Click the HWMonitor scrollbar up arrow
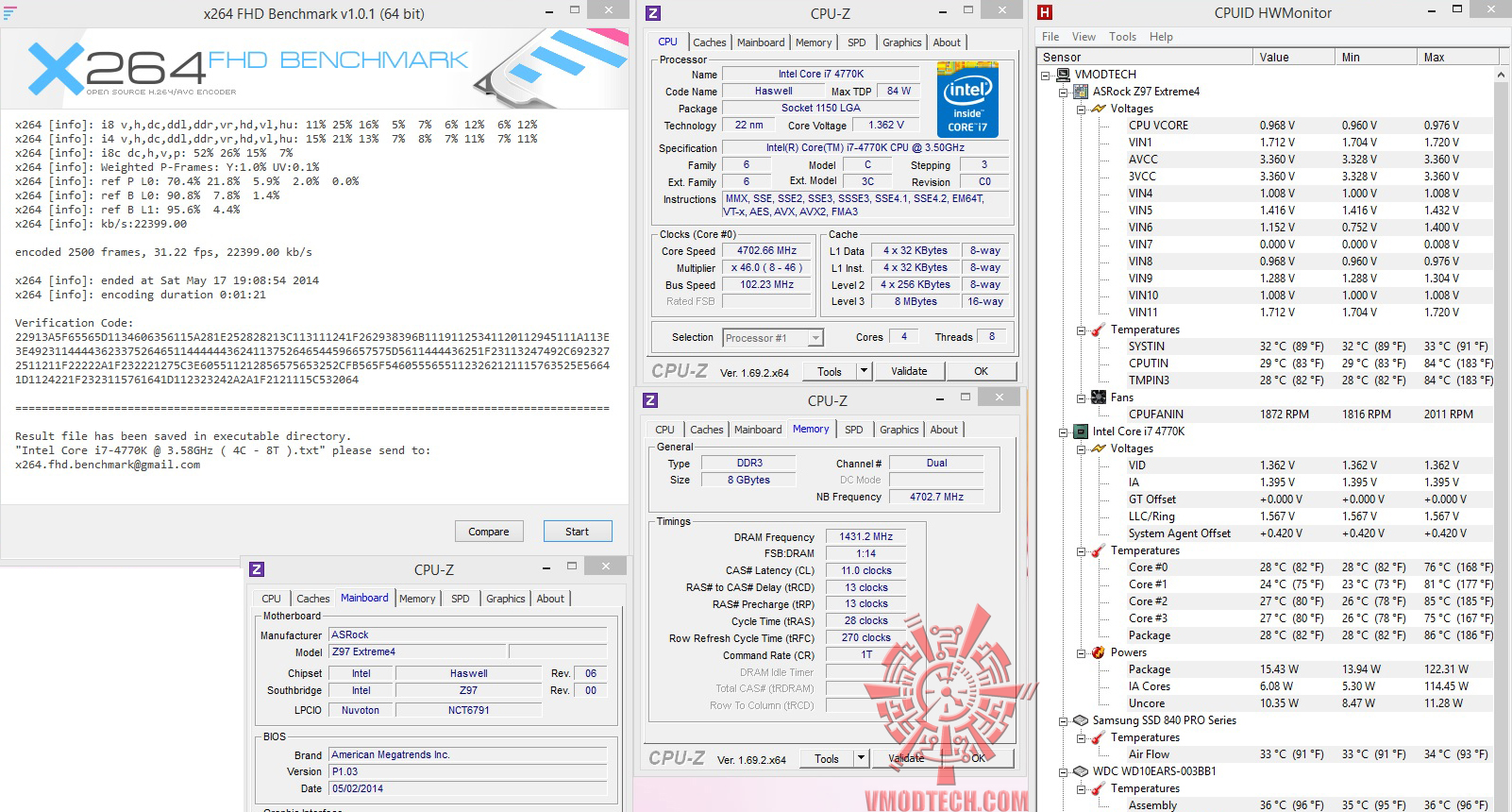This screenshot has height=812, width=1512. [1502, 75]
